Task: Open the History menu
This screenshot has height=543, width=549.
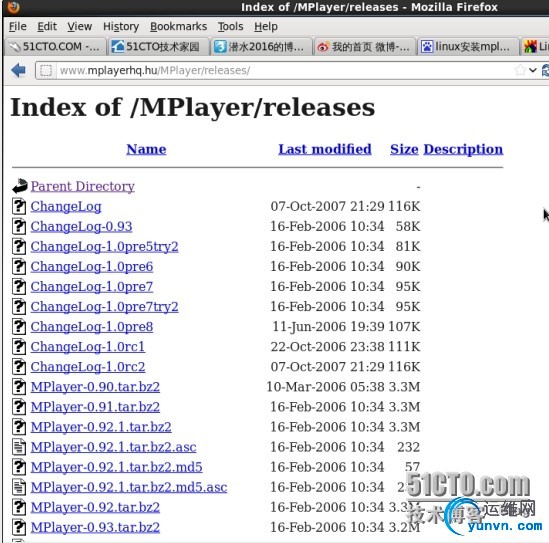Action: coord(121,27)
